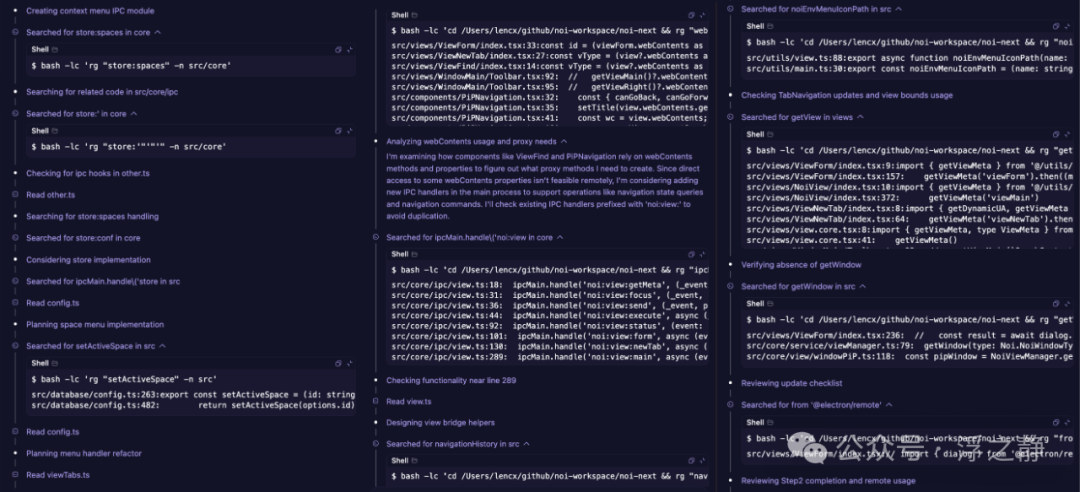Select 'Reviewing update checklist' step
The image size is (1080, 492).
click(x=791, y=383)
